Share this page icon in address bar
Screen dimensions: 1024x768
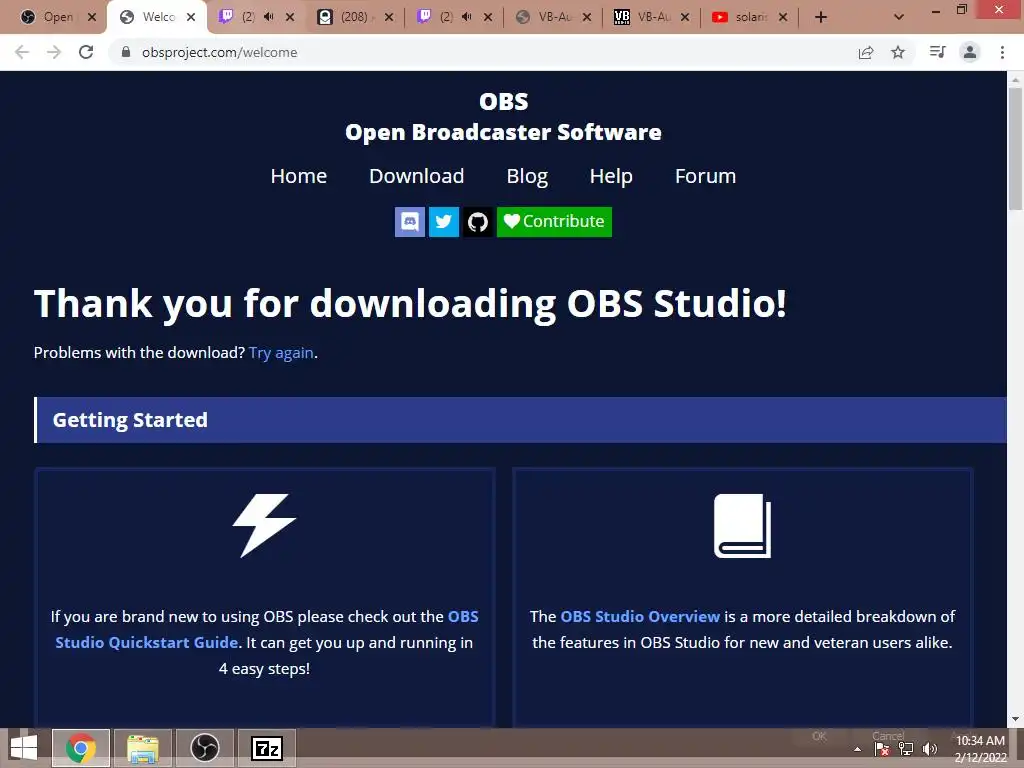click(866, 52)
